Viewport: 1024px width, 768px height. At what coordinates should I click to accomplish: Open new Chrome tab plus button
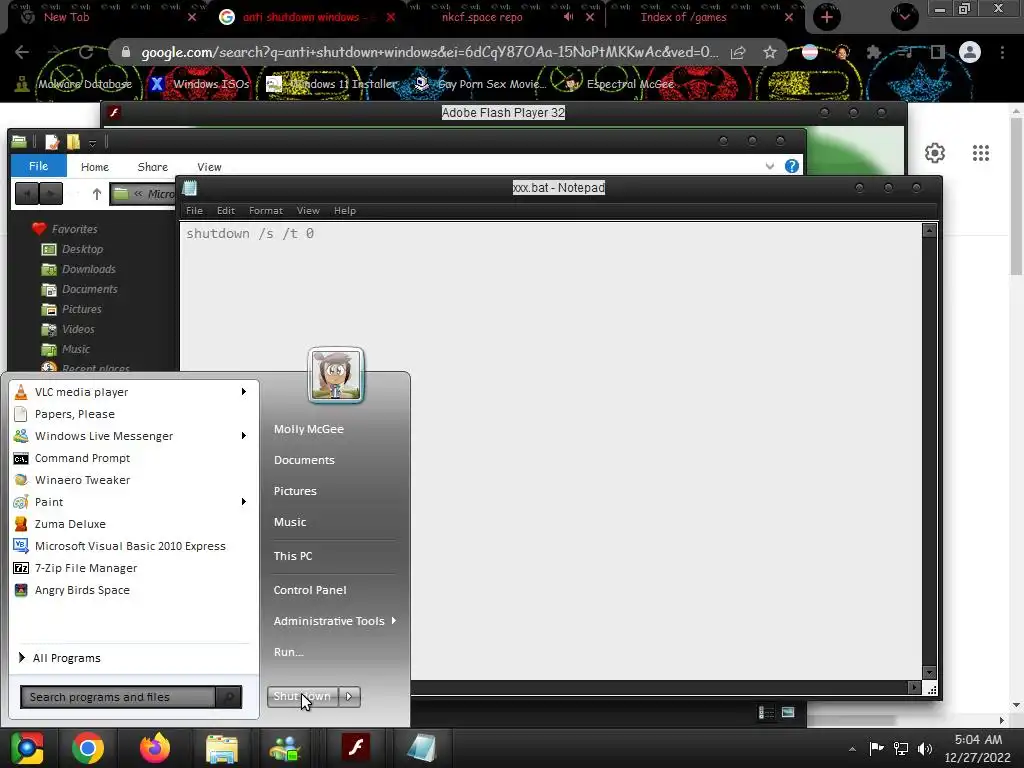827,17
